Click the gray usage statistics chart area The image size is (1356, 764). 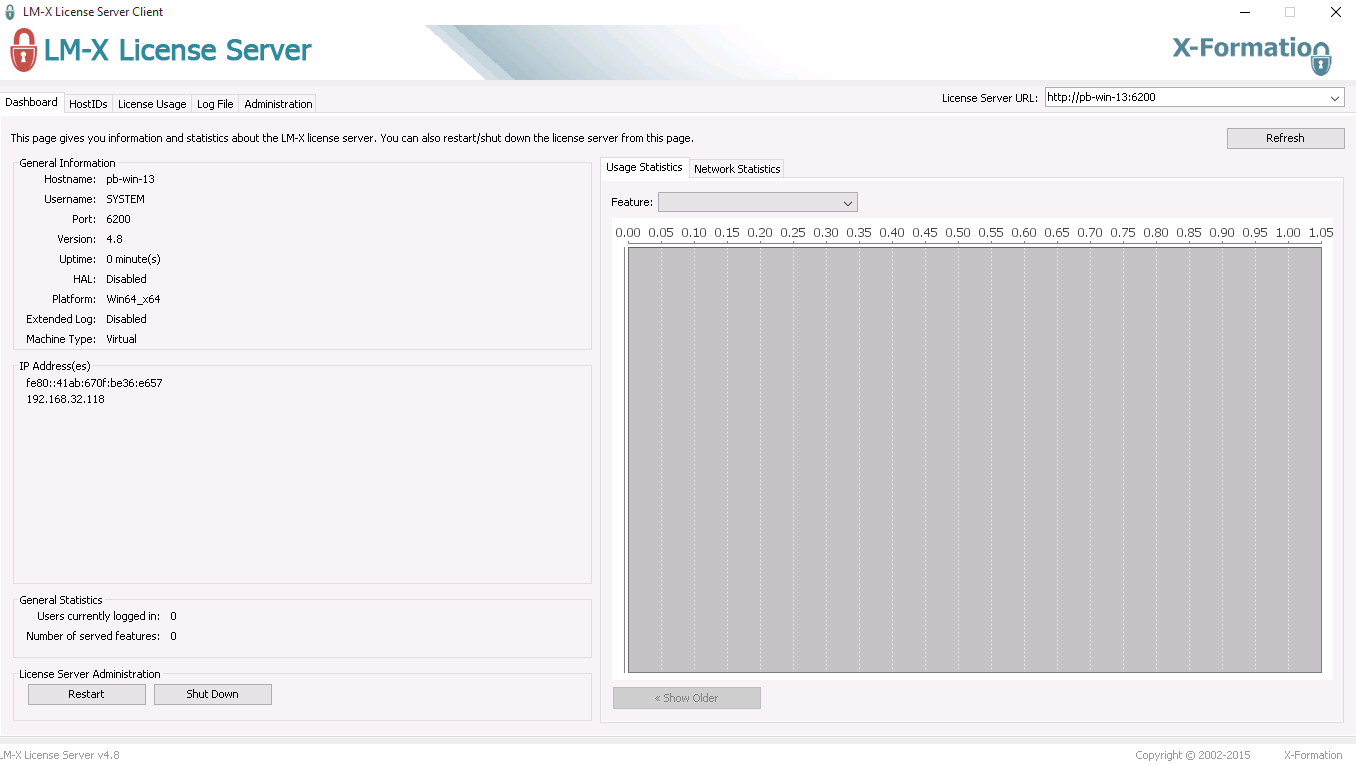[974, 459]
